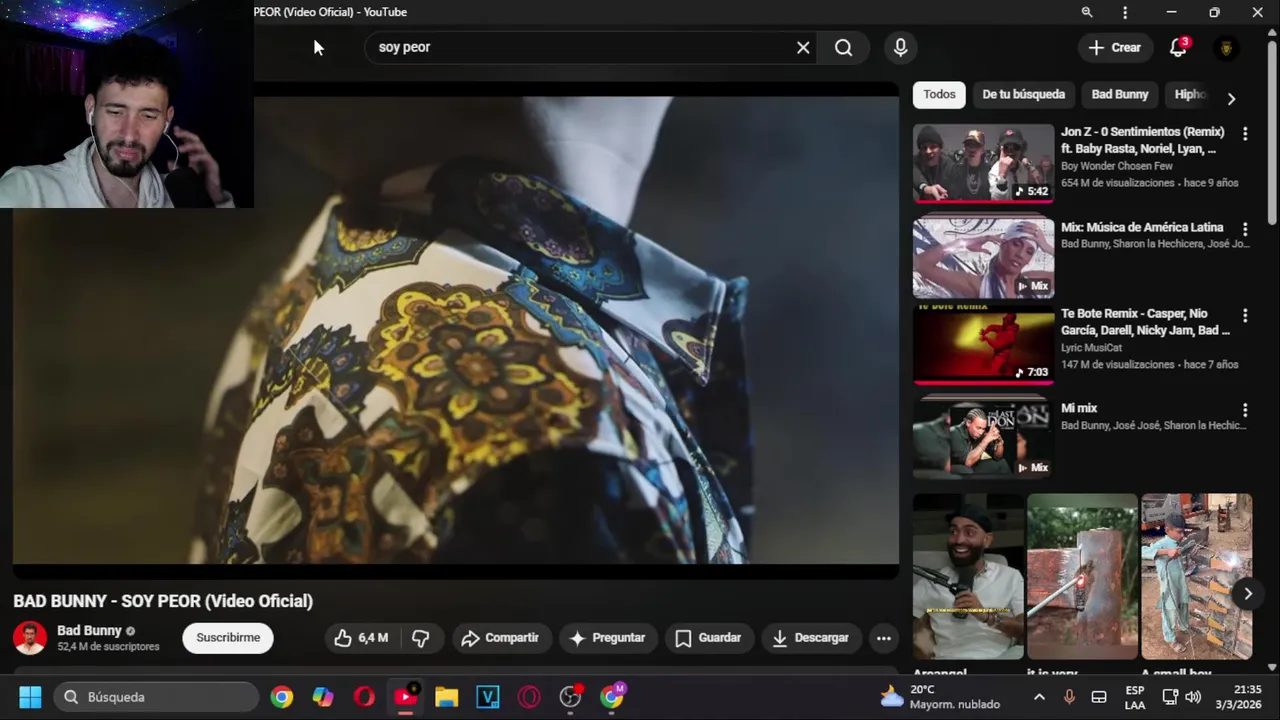
Task: Click the Descargar download button
Action: pyautogui.click(x=810, y=638)
